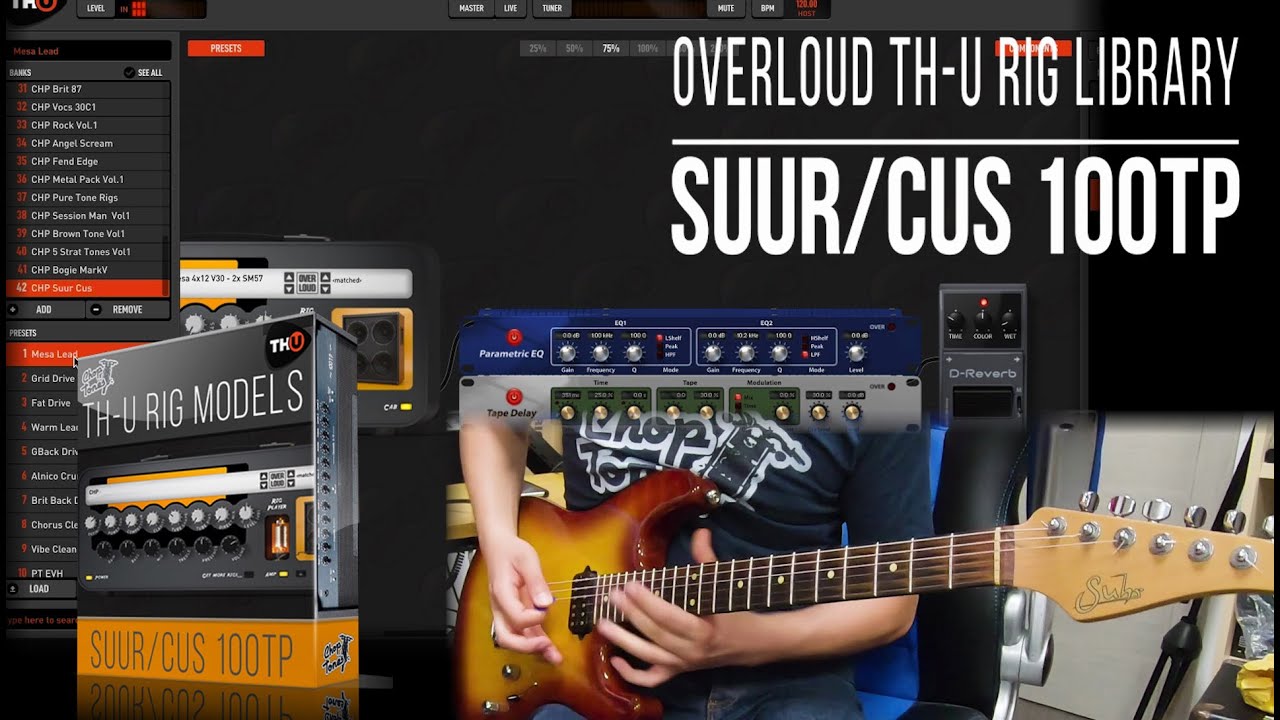Click the LEVEL button

coord(96,8)
